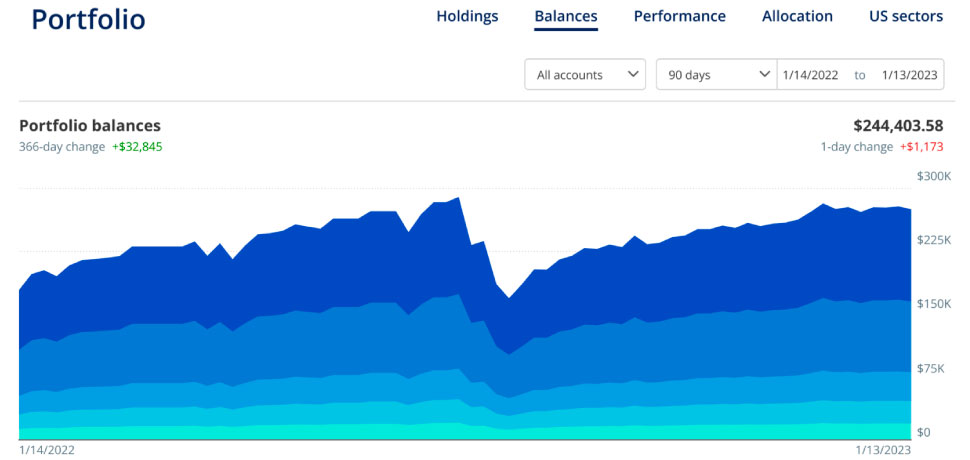Click the 1-day change +$1,173 value
Screen dimensions: 970x460
921,147
